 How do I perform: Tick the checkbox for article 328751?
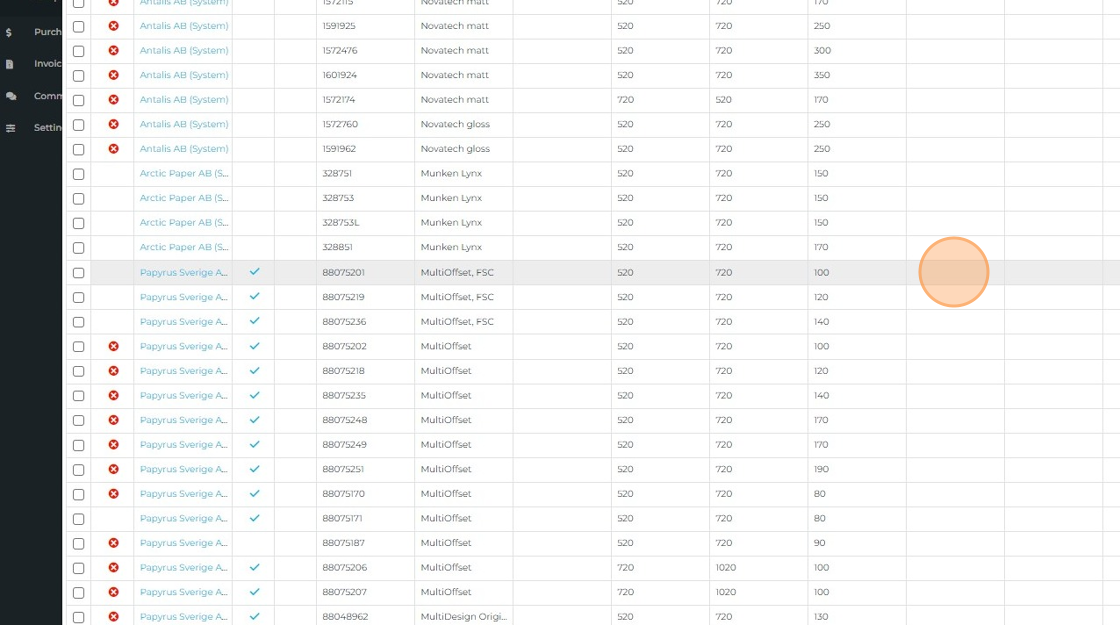pos(79,174)
